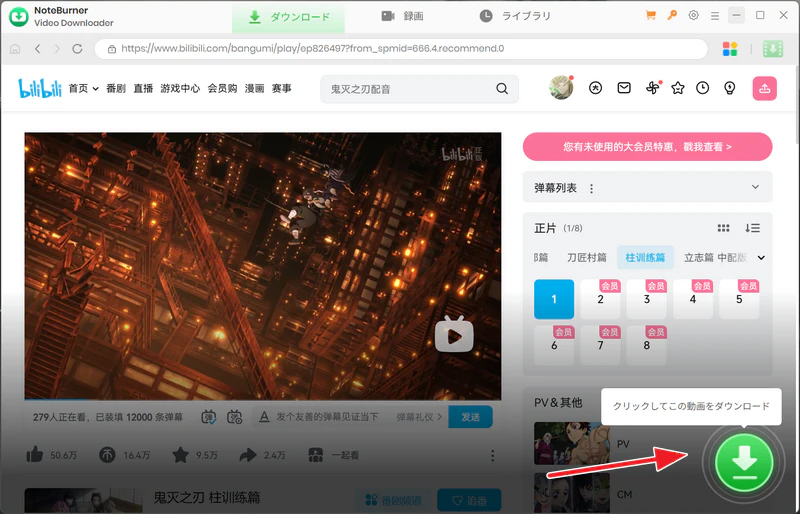This screenshot has height=514, width=800.
Task: Open the big member icon in header
Action: coord(595,88)
